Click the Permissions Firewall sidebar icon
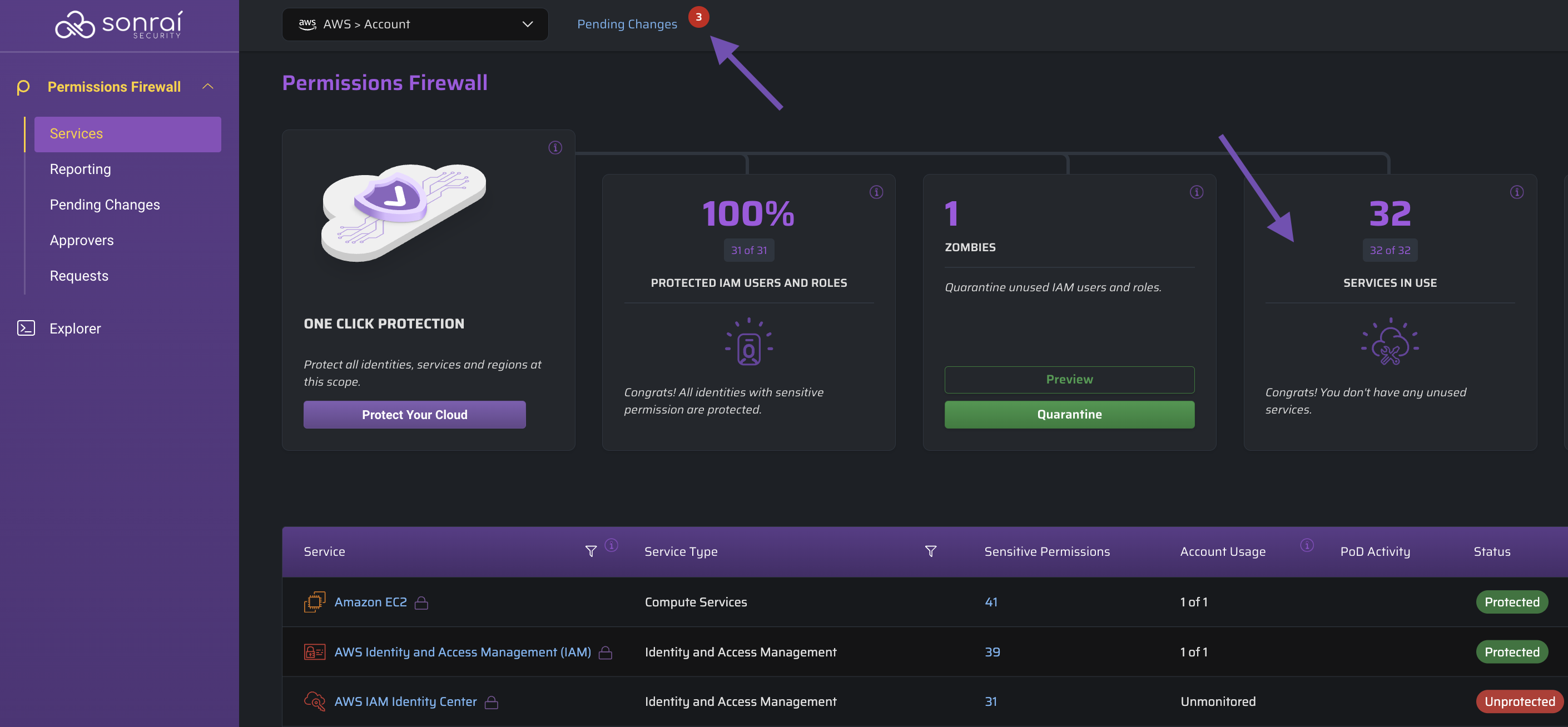Viewport: 1568px width, 727px height. (x=23, y=87)
